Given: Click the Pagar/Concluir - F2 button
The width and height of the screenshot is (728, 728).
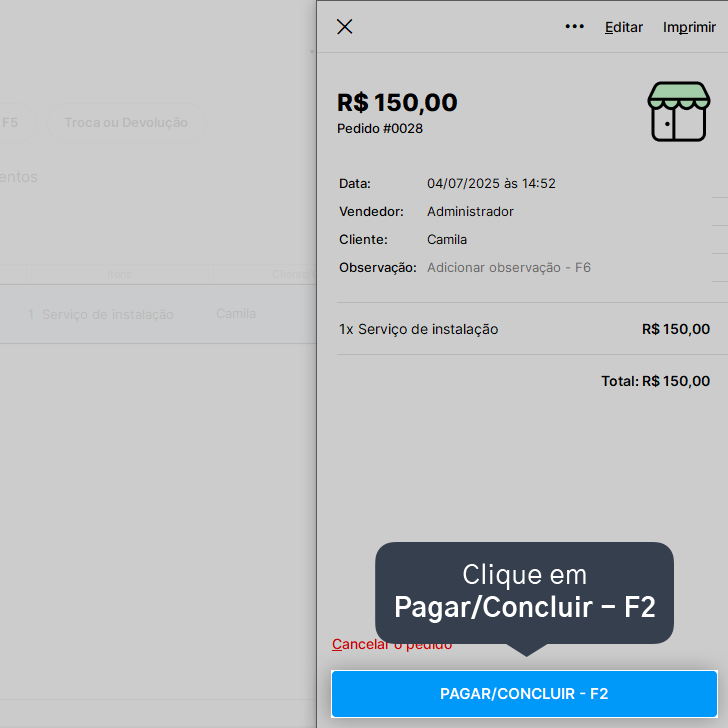Looking at the screenshot, I should point(524,694).
